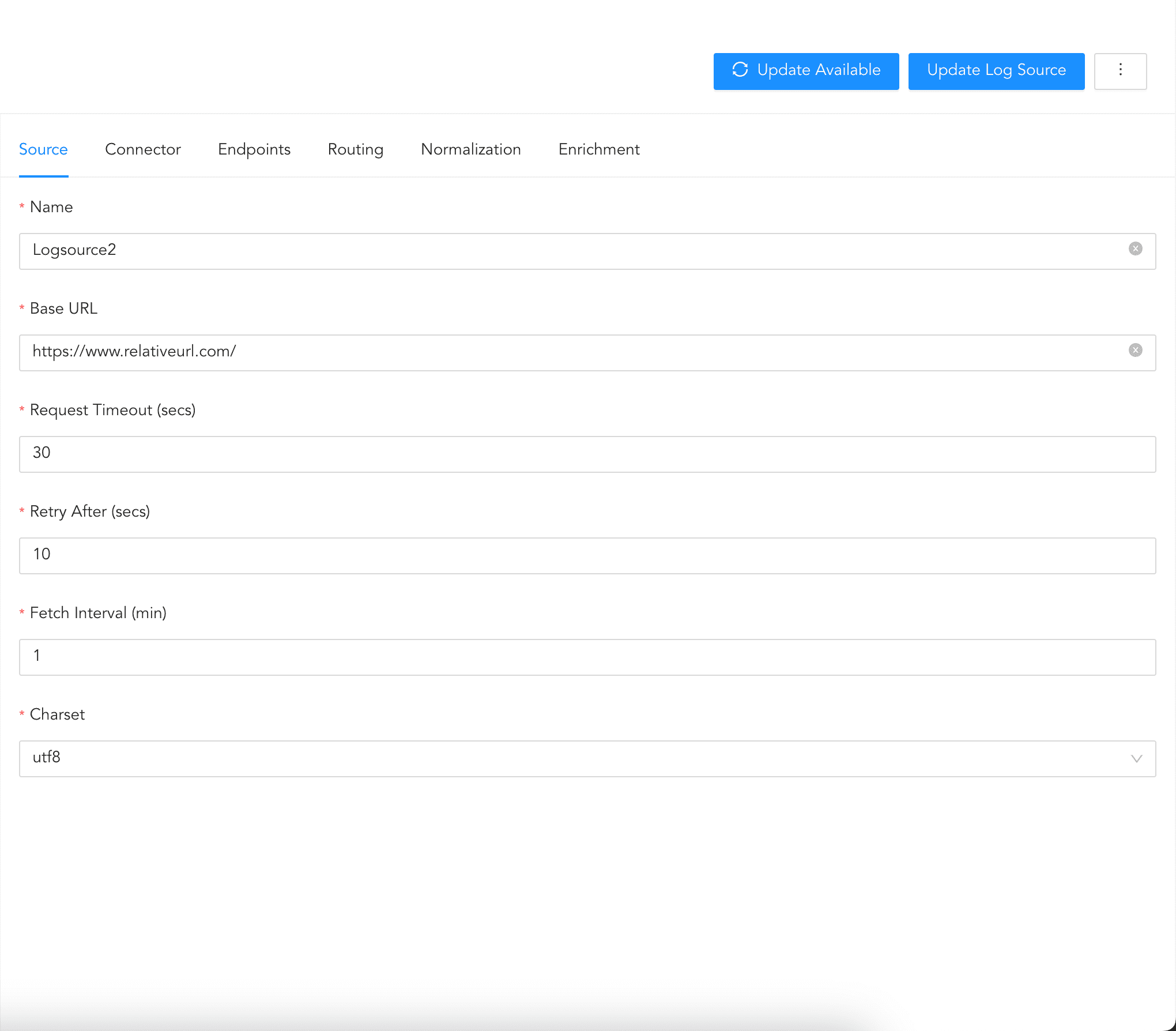Open the Charset utf8 dropdown

click(x=576, y=758)
